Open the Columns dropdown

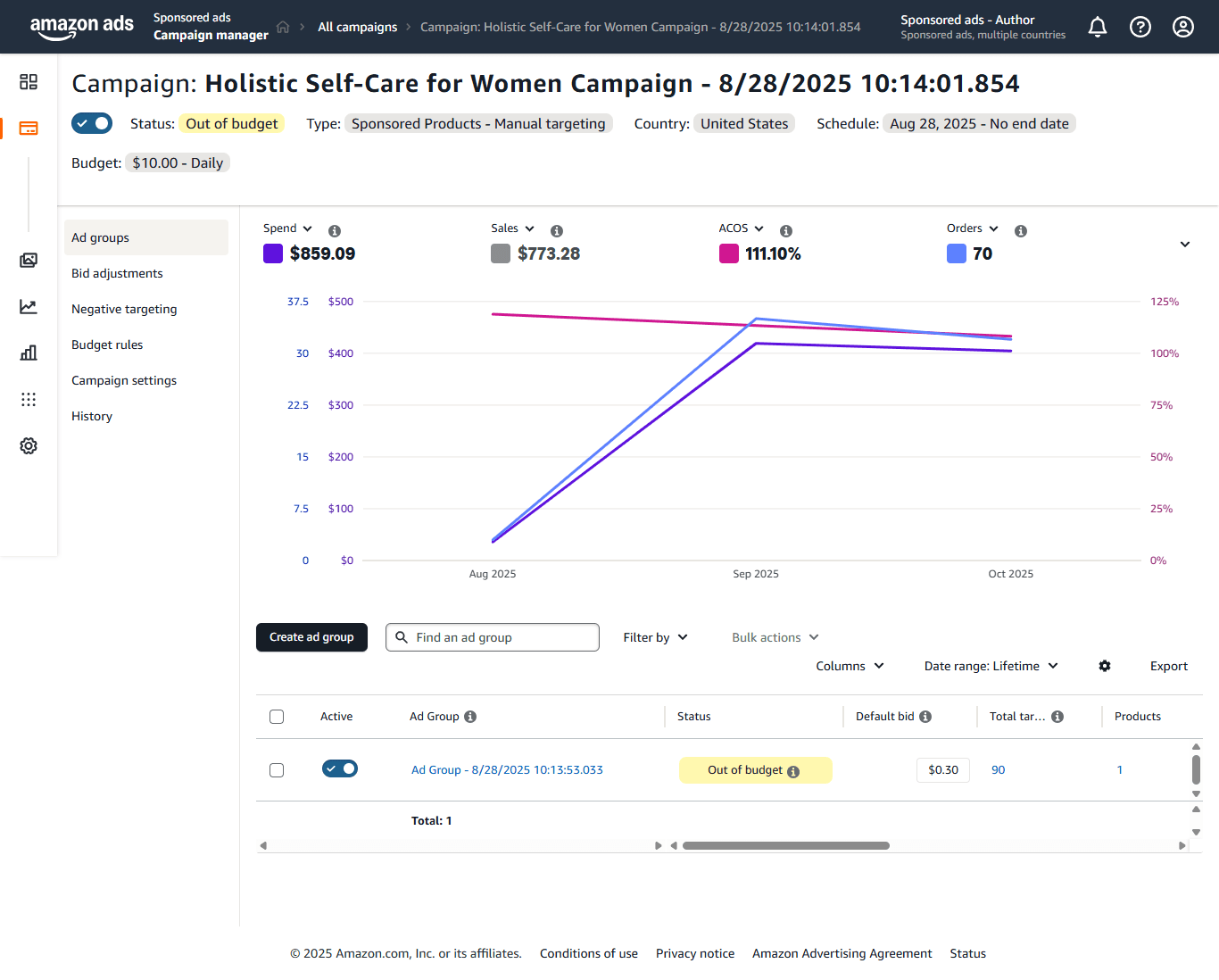pos(850,666)
